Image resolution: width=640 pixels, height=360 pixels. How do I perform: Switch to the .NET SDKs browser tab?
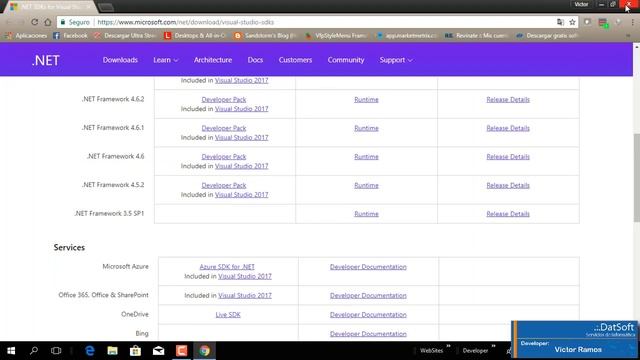51,7
